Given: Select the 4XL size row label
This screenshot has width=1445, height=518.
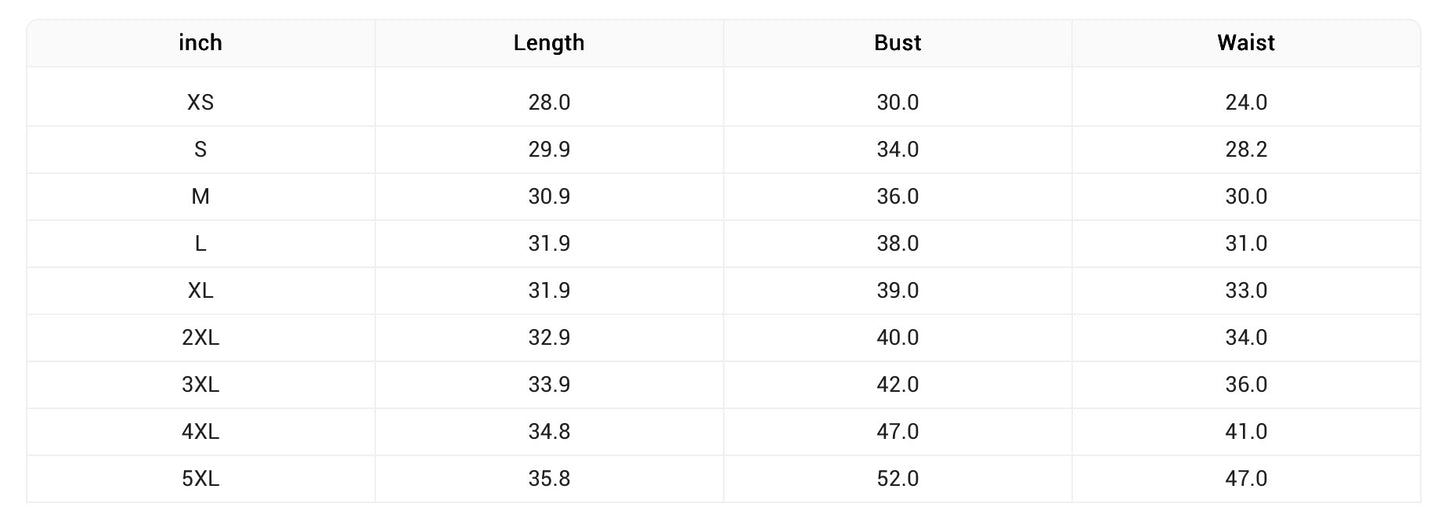Looking at the screenshot, I should point(200,432).
